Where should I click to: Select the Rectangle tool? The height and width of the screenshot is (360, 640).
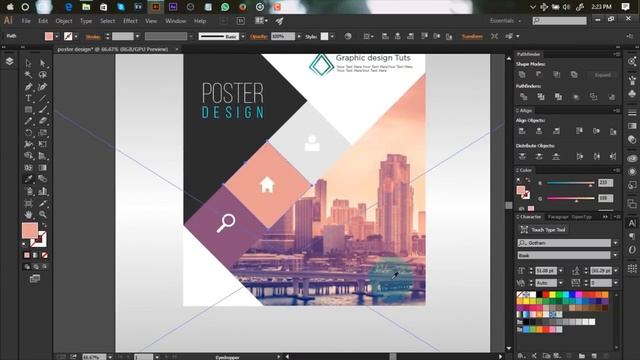point(28,110)
